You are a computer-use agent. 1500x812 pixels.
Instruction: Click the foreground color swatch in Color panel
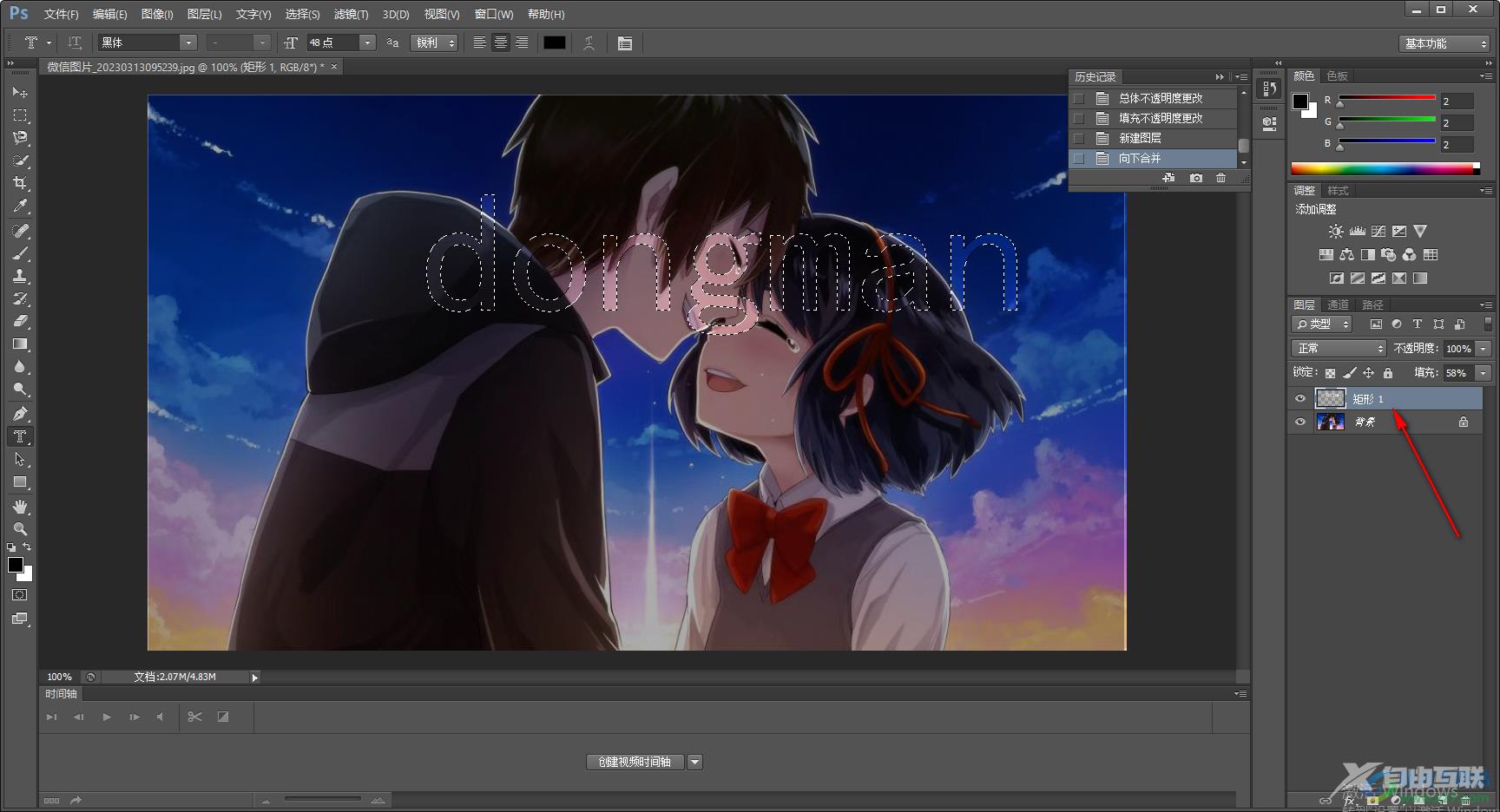[1300, 101]
